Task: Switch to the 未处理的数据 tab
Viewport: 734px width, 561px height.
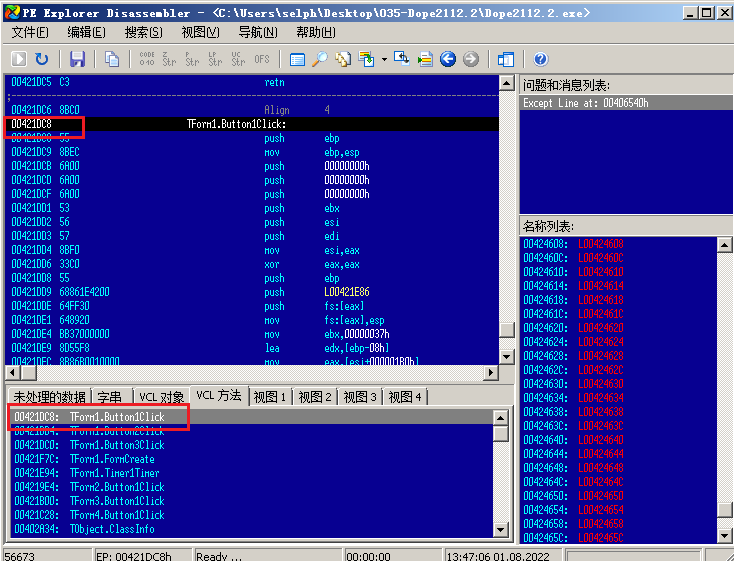Action: pos(50,397)
